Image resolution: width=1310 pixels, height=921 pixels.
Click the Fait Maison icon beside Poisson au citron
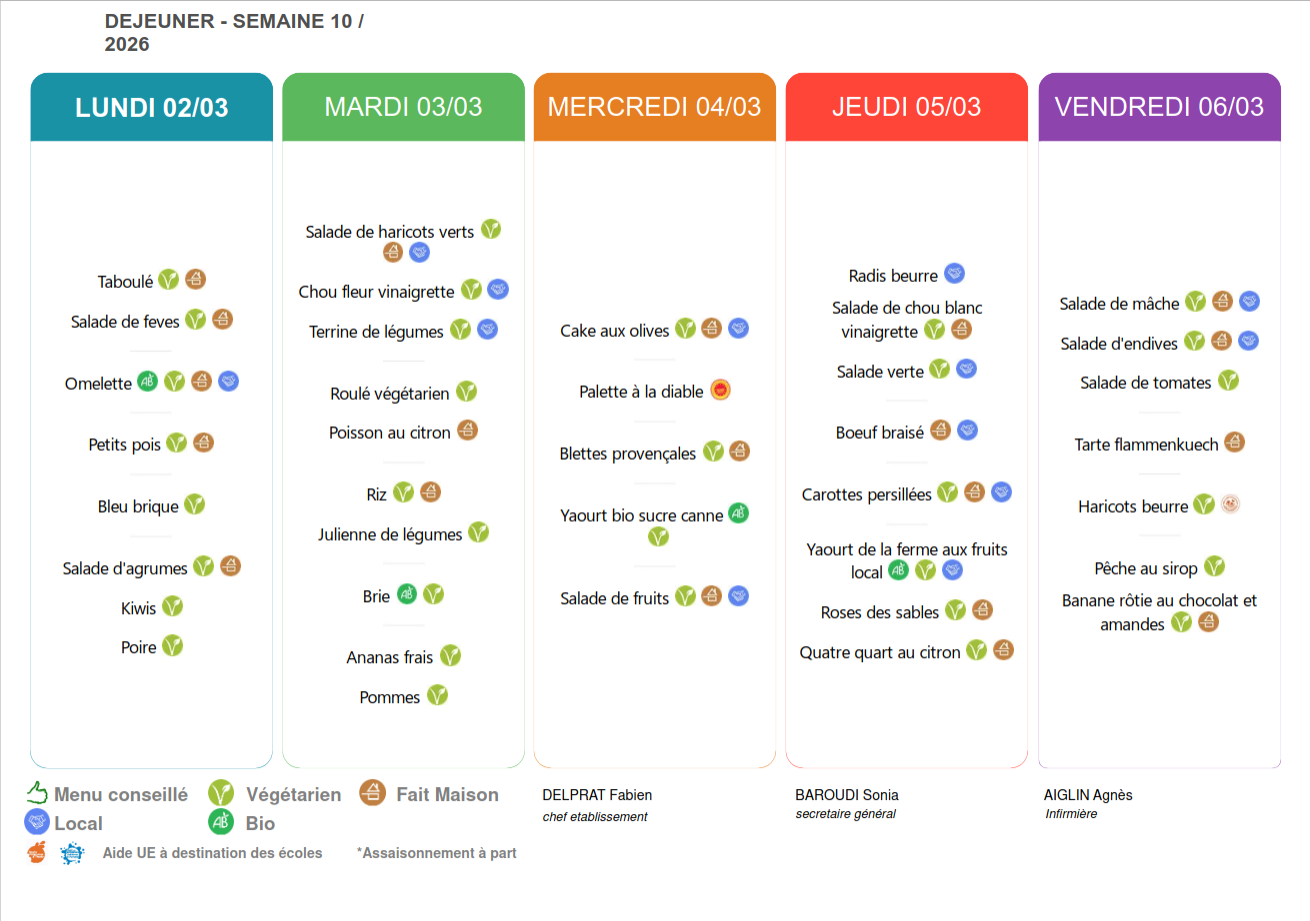(x=467, y=430)
